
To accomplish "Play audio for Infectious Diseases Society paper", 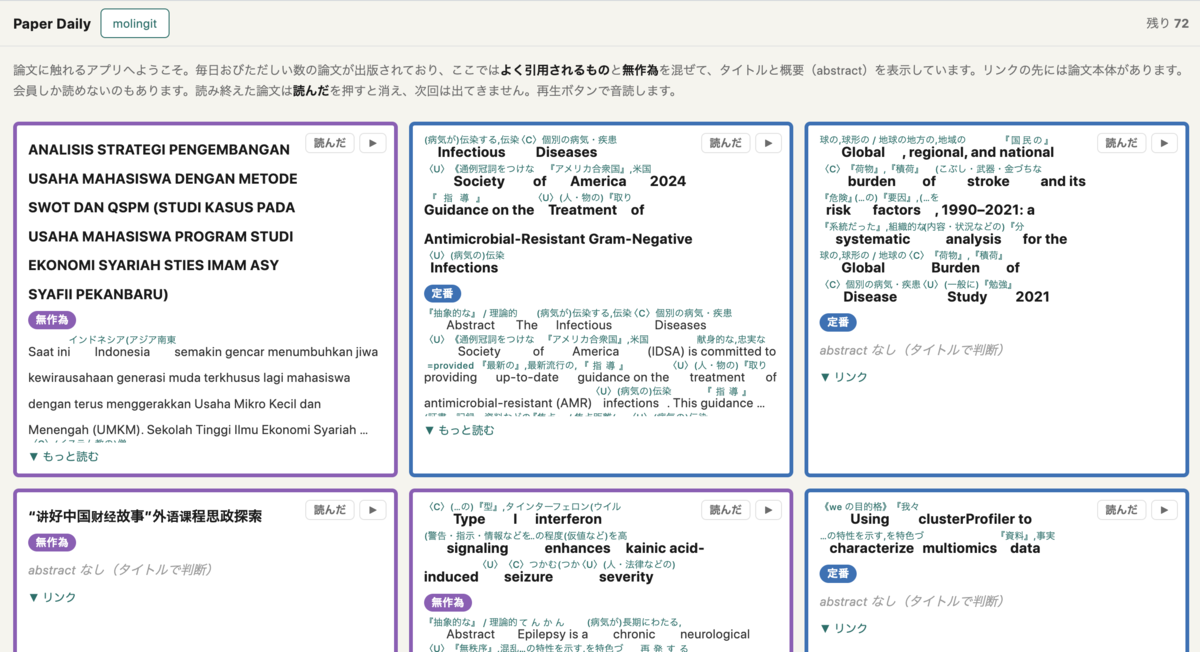I will (768, 143).
